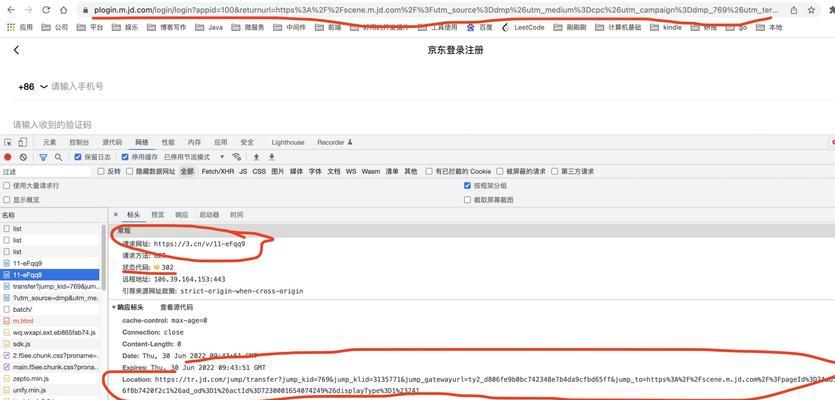The image size is (835, 400).
Task: Select the transfer?jump_kid request row
Action: point(50,286)
